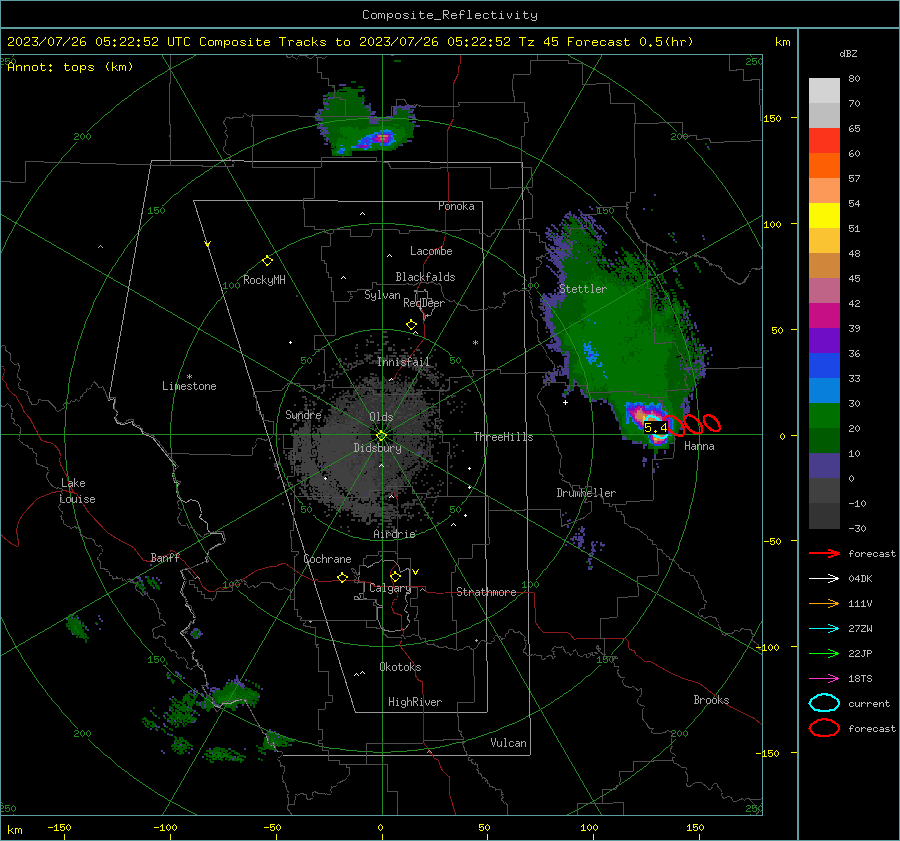
Task: Click the Limestone label
Action: [189, 386]
